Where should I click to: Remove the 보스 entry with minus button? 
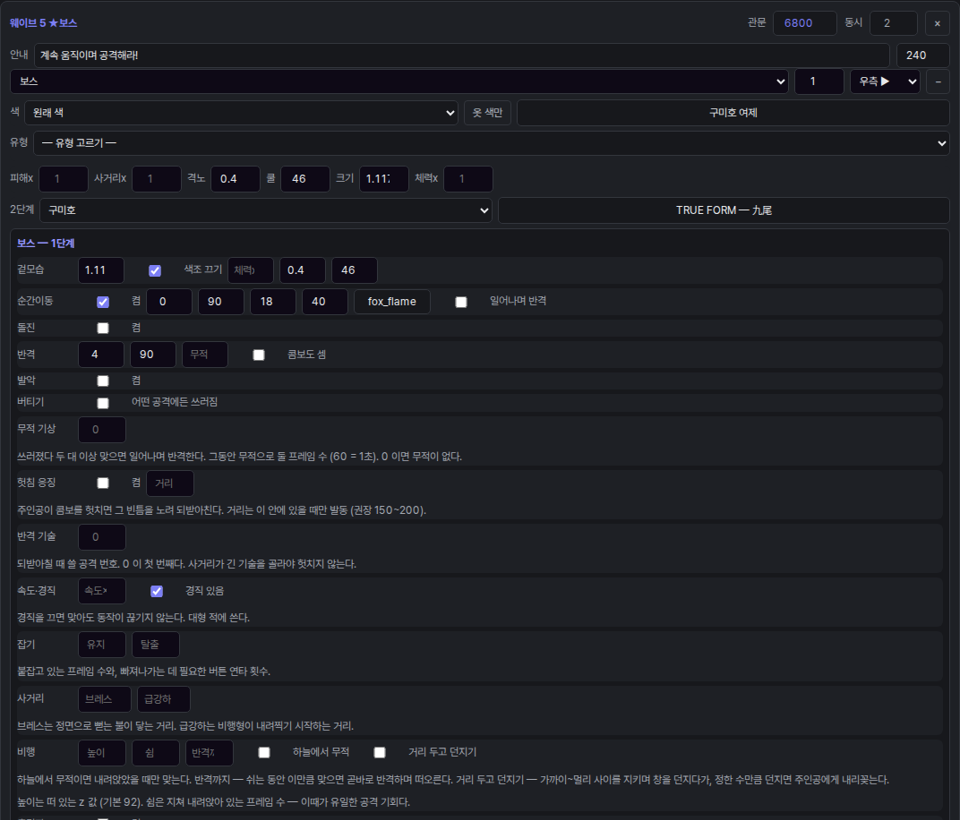(x=937, y=81)
